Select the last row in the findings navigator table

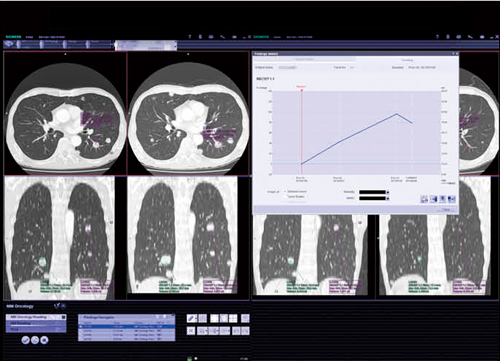tap(126, 339)
